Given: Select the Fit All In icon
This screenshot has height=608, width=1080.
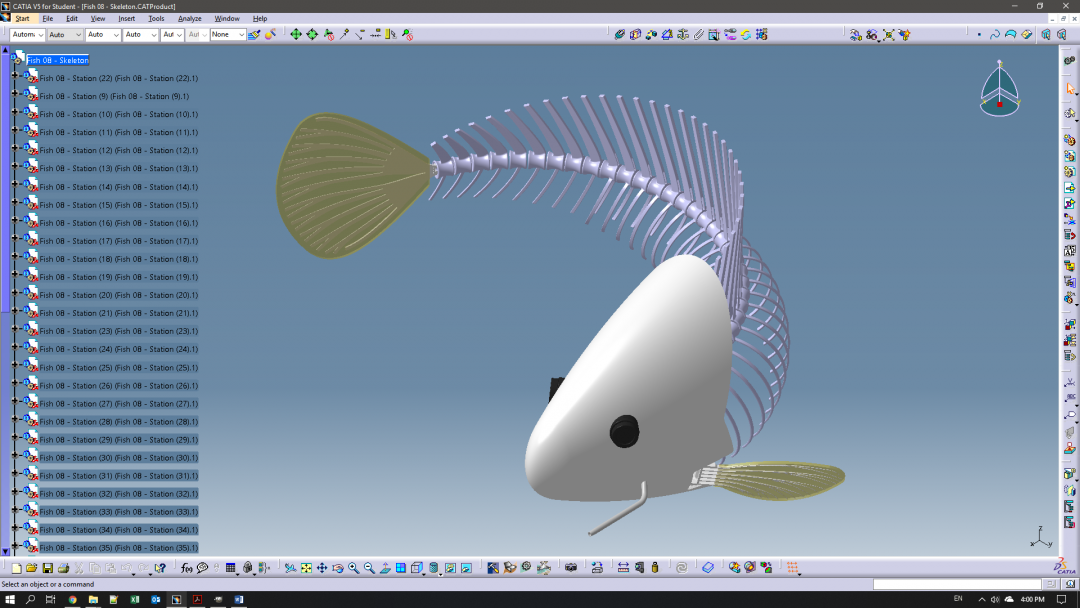Looking at the screenshot, I should point(305,570).
